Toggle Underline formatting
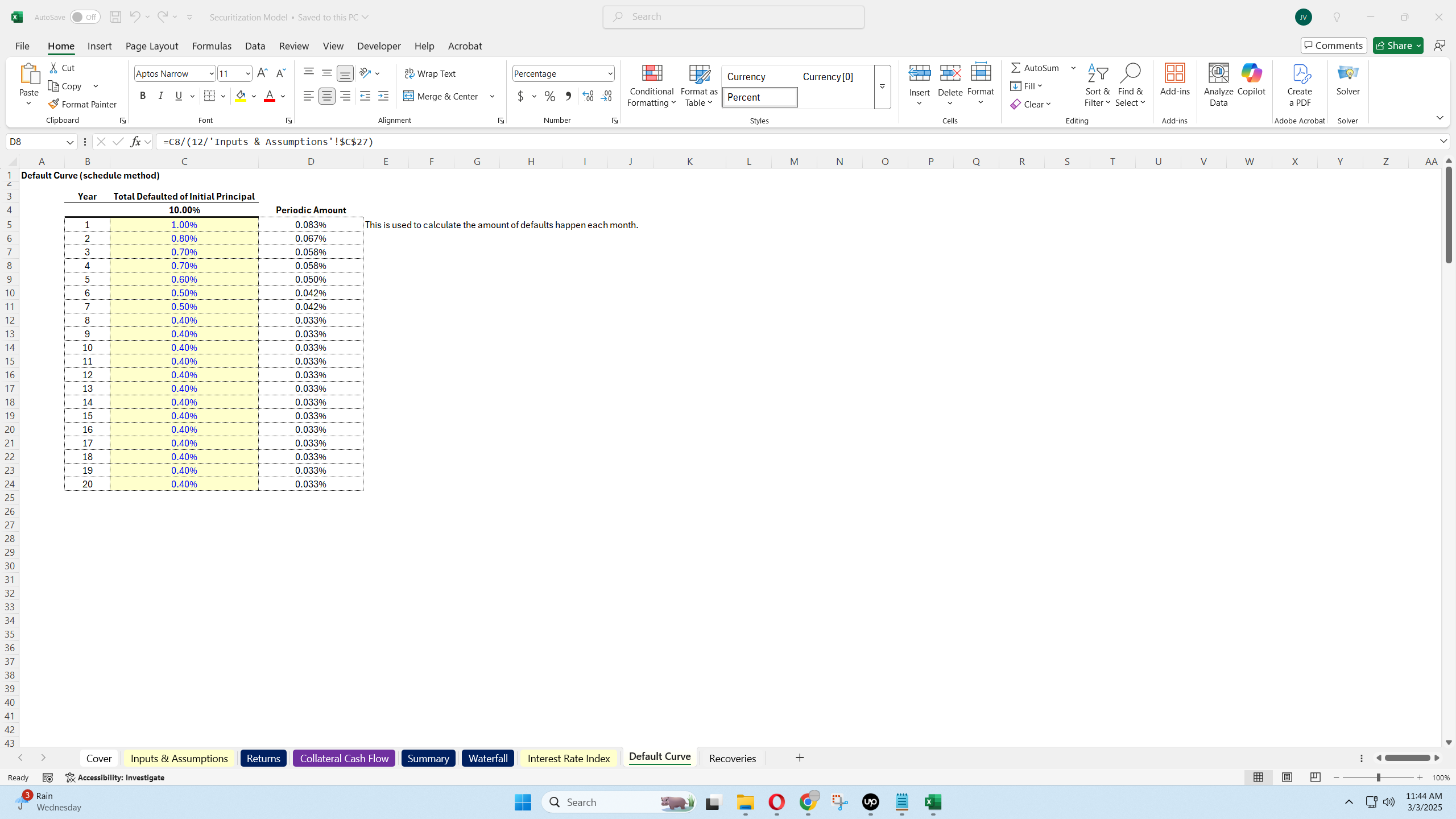 [179, 96]
